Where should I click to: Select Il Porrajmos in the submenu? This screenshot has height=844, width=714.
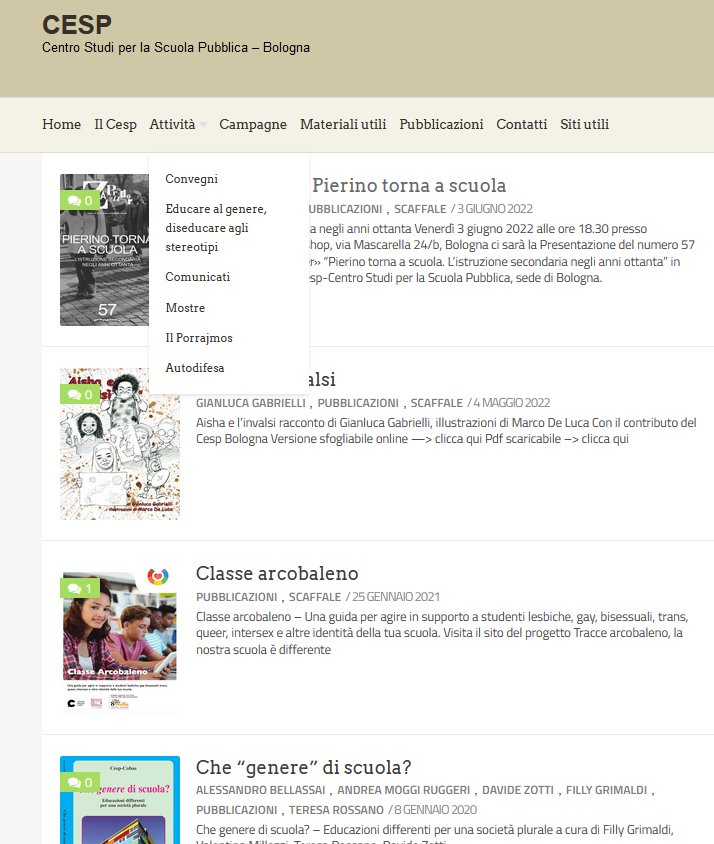coord(199,338)
